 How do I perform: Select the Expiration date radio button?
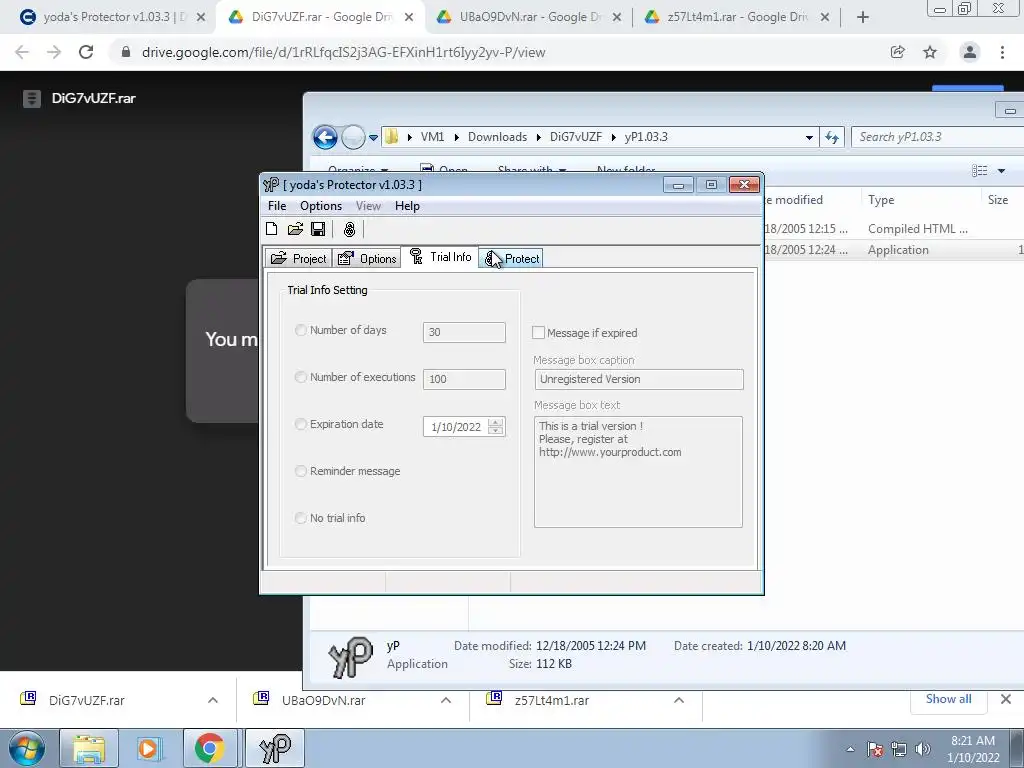click(300, 424)
